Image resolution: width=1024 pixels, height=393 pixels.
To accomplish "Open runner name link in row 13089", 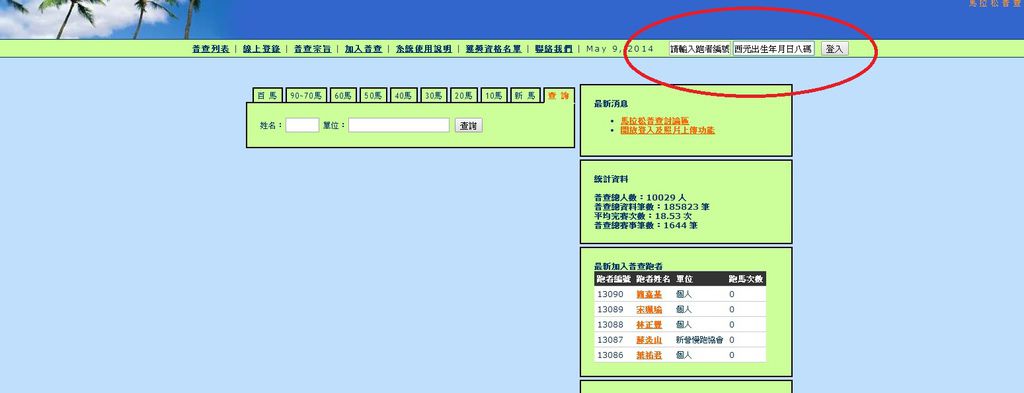I will coord(649,309).
